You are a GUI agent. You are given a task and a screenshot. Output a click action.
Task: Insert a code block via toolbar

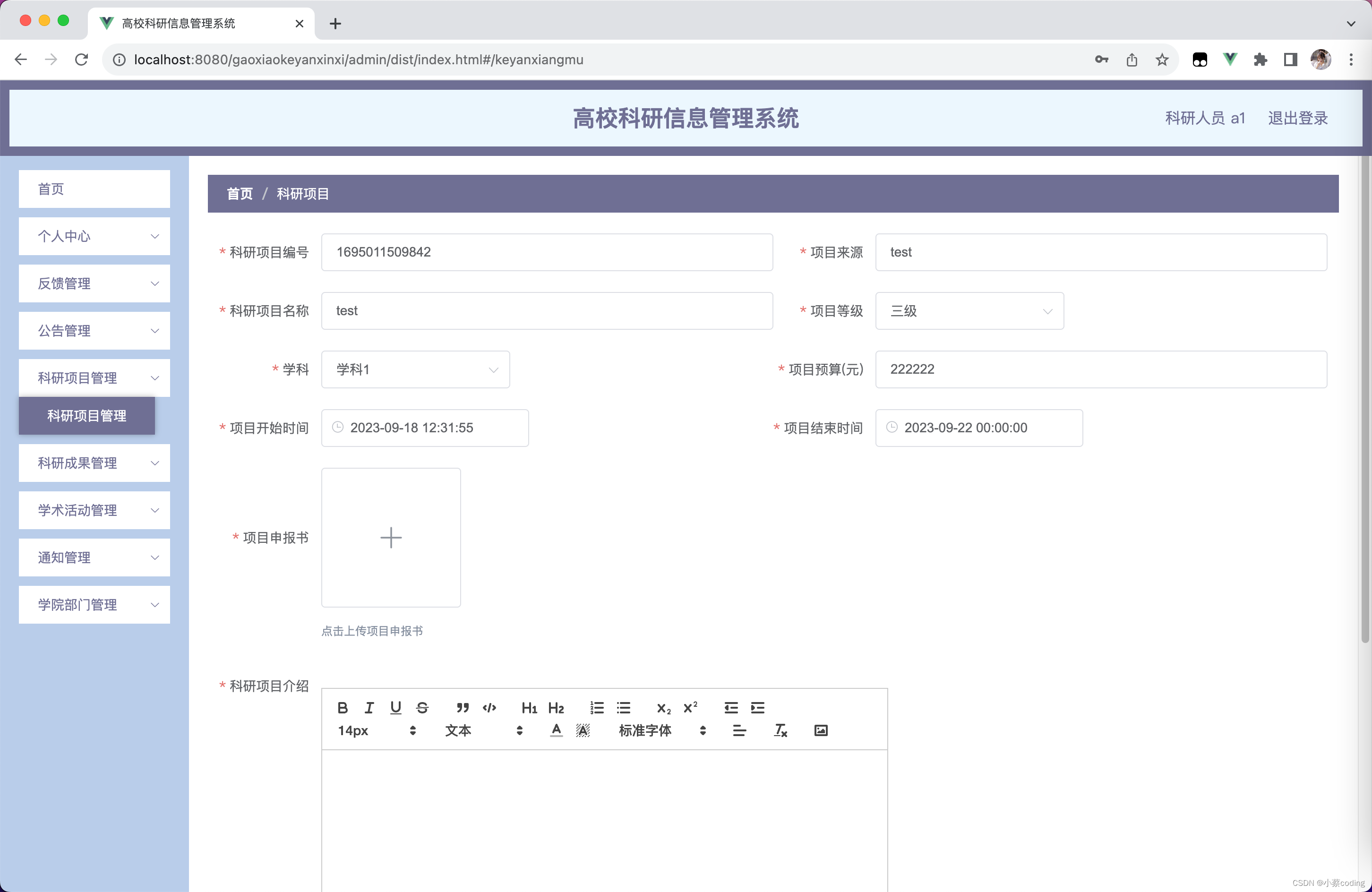[x=489, y=707]
